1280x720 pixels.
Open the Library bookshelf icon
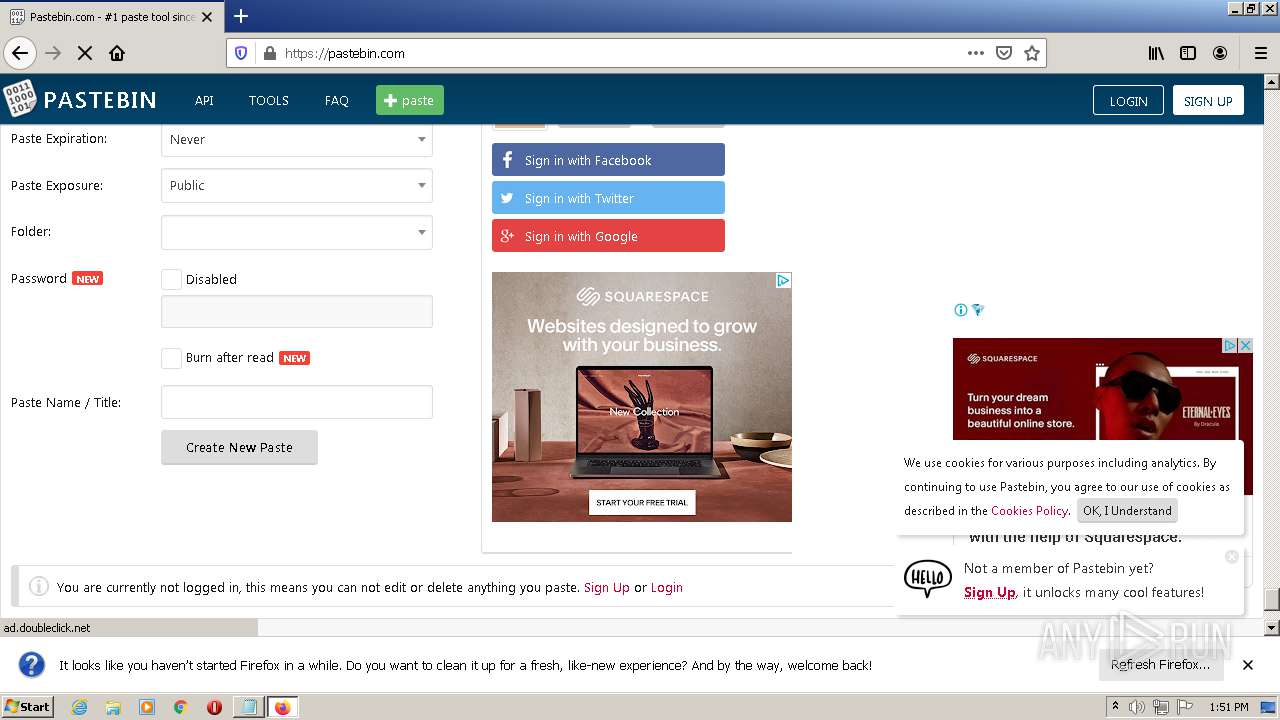(1156, 53)
